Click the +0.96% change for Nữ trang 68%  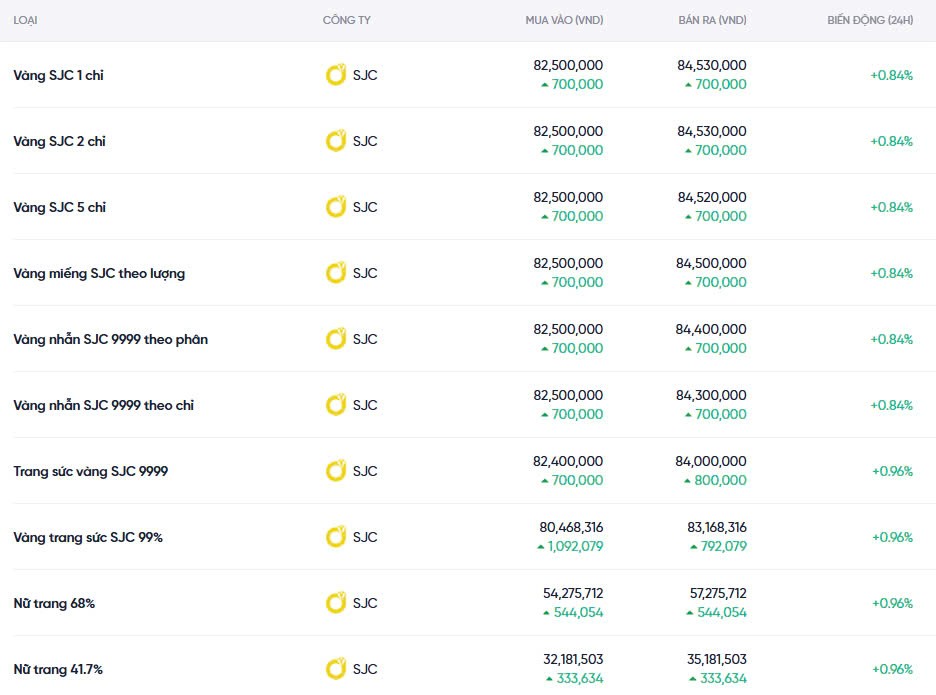click(x=891, y=603)
